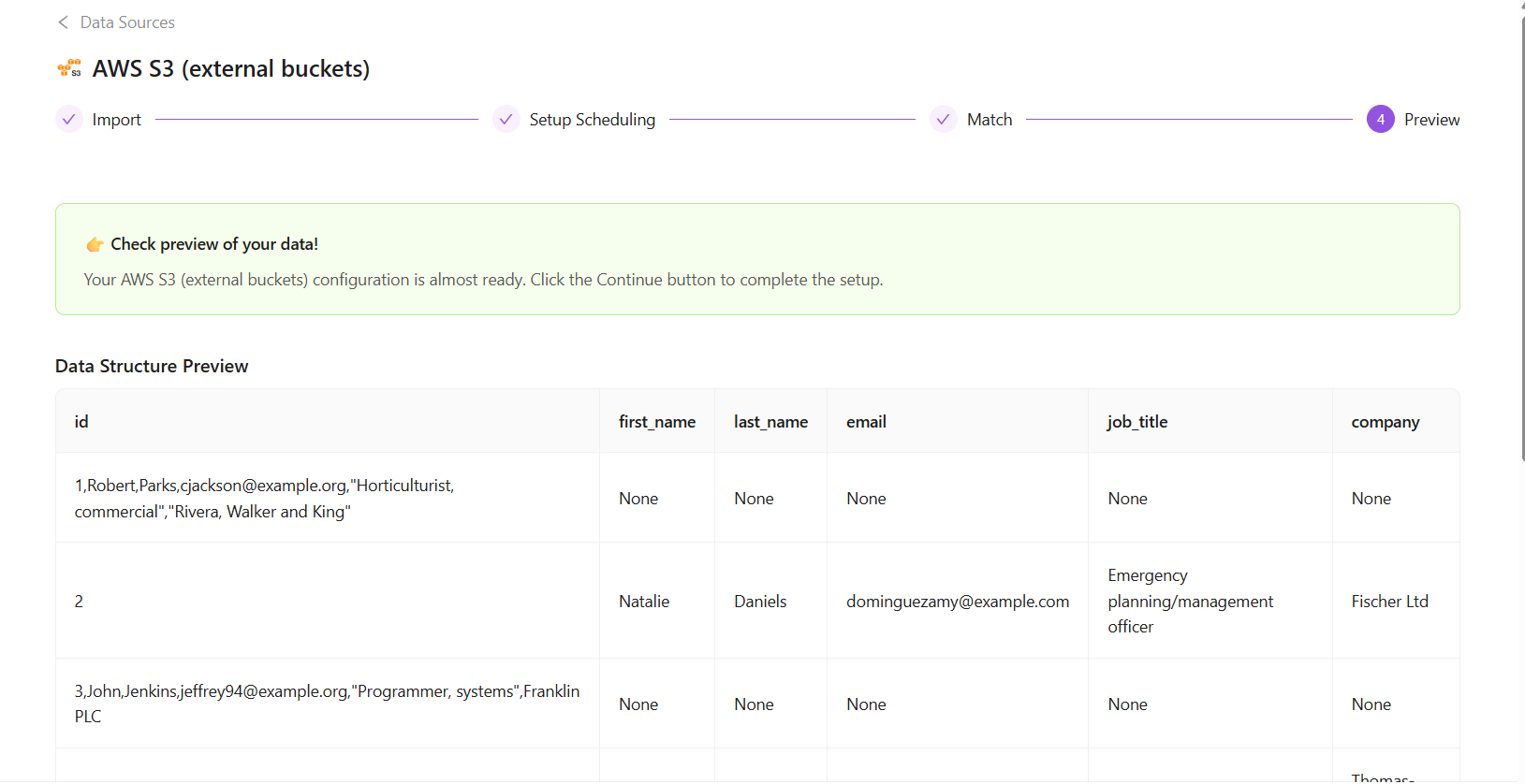Click the Setup Scheduling checkmark icon

pos(506,120)
